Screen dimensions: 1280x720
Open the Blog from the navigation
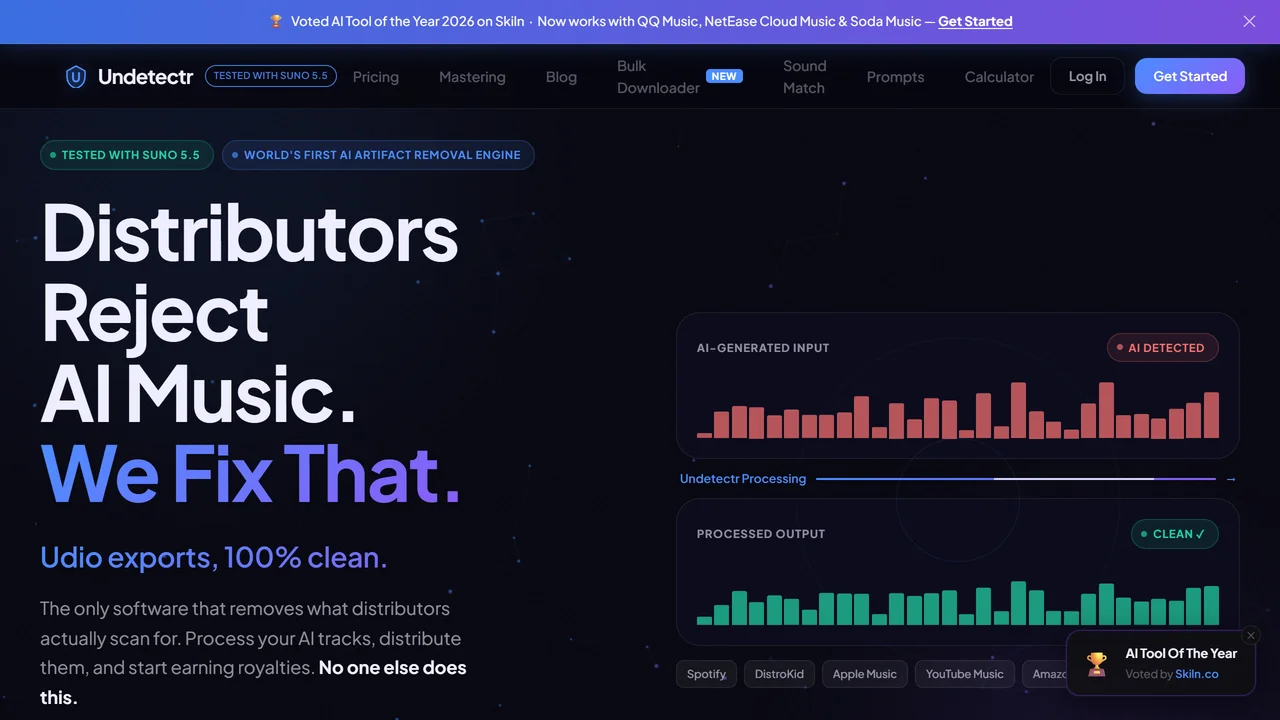click(561, 77)
